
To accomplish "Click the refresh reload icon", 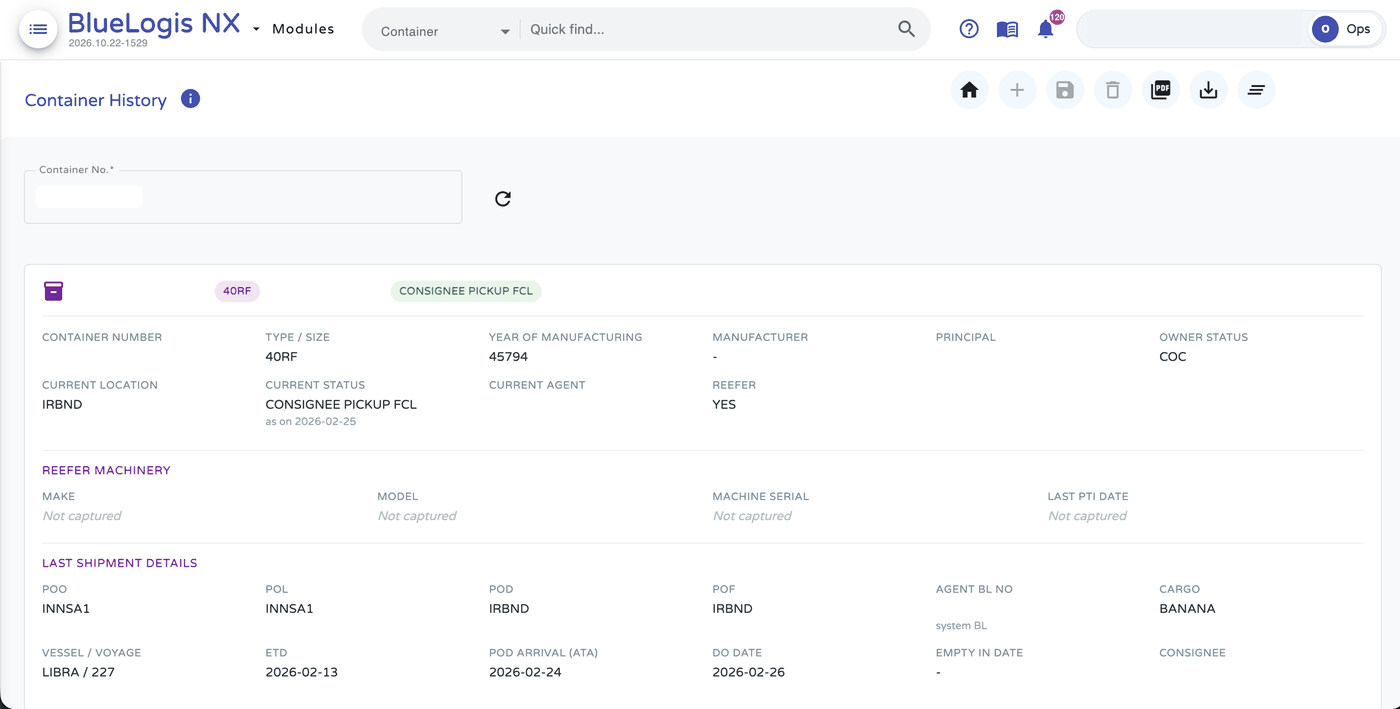I will click(x=503, y=198).
